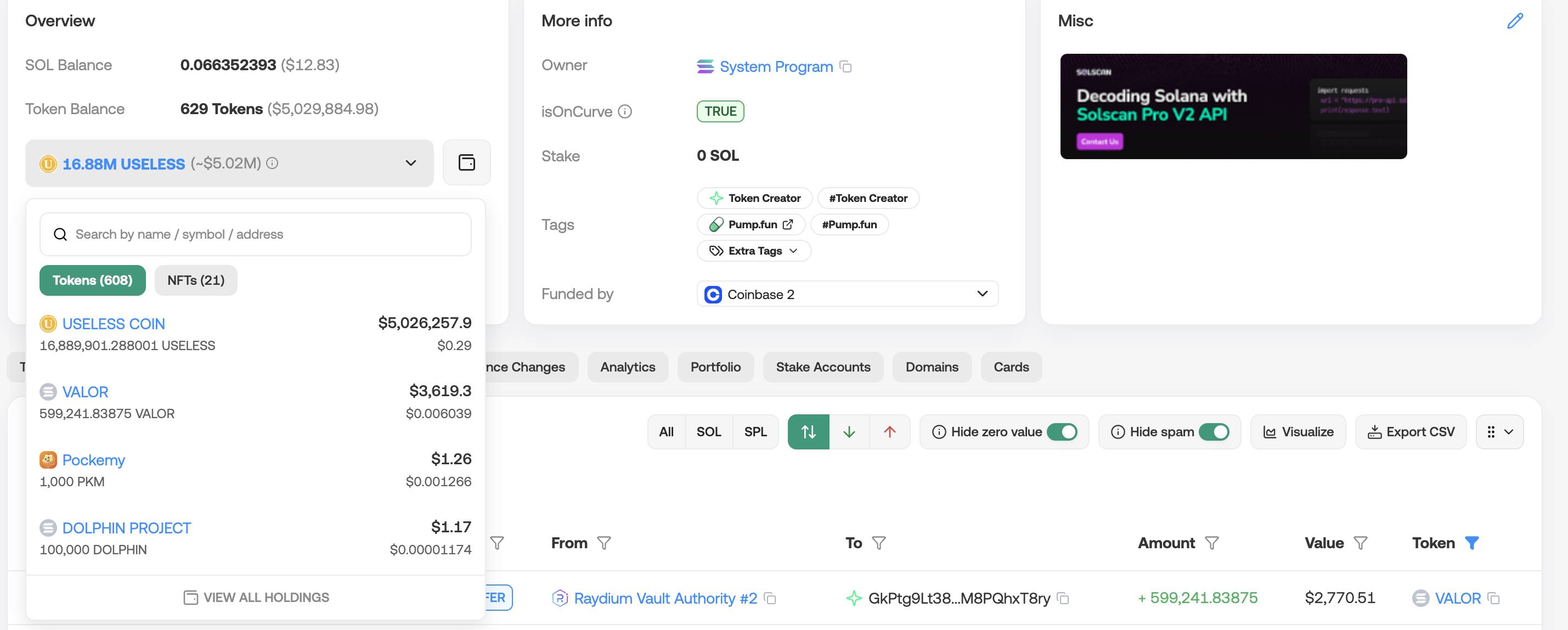Copy the System Program owner address
1568x630 pixels.
(845, 66)
